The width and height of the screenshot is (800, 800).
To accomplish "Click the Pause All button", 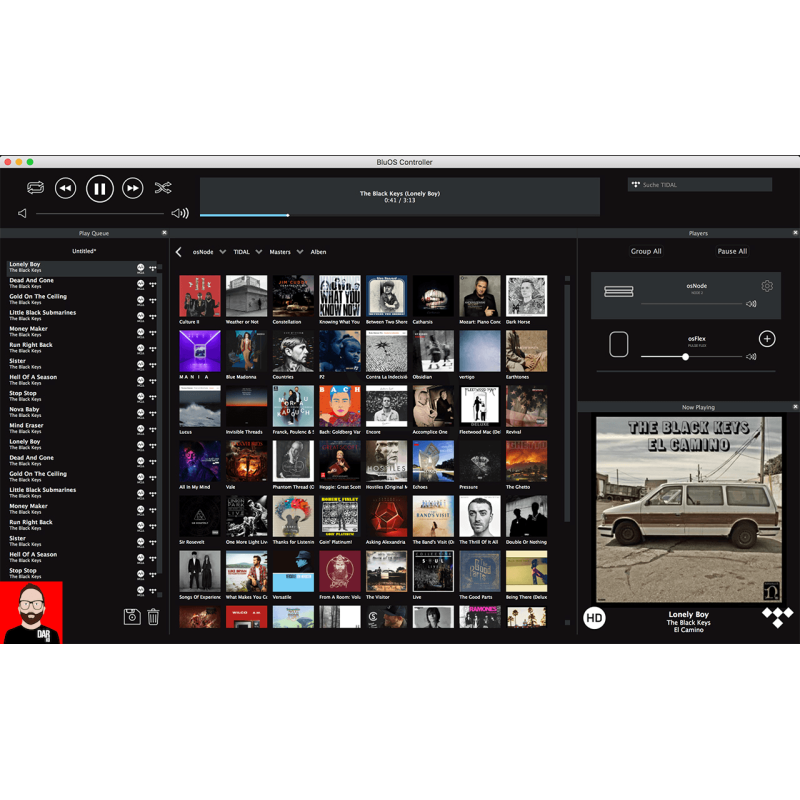I will point(732,251).
